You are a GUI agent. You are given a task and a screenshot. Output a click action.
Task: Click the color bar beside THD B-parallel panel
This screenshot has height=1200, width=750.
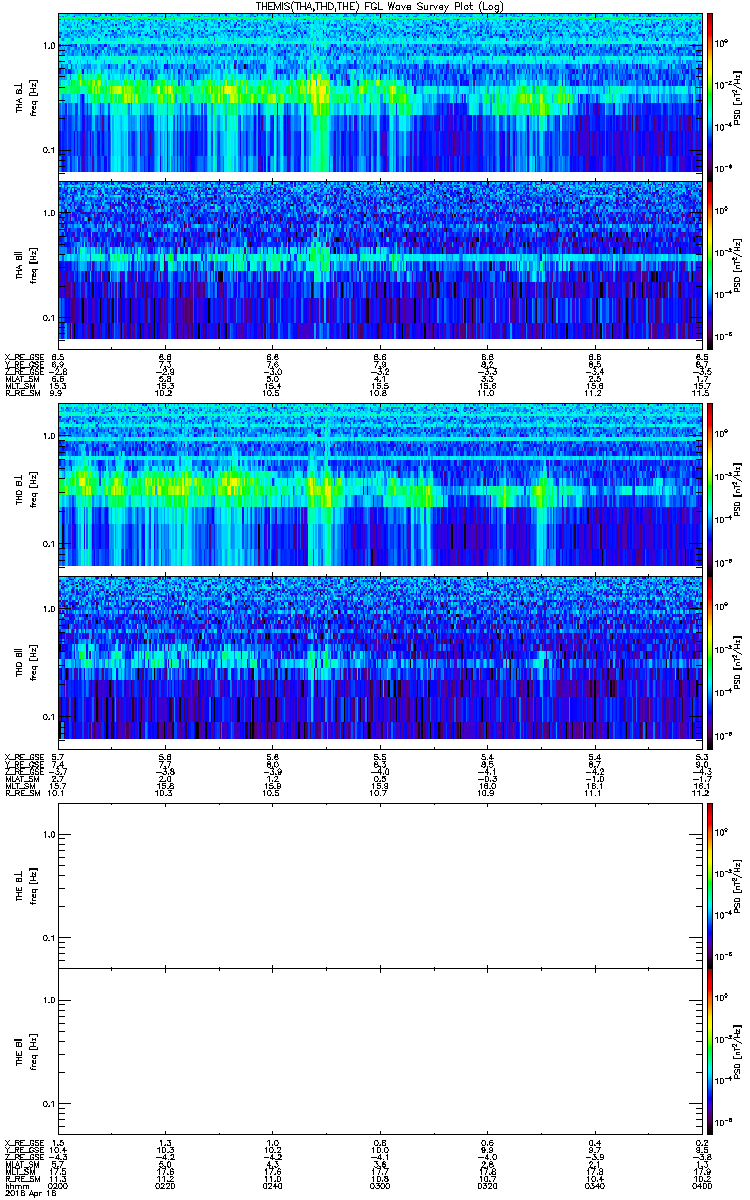pos(710,661)
